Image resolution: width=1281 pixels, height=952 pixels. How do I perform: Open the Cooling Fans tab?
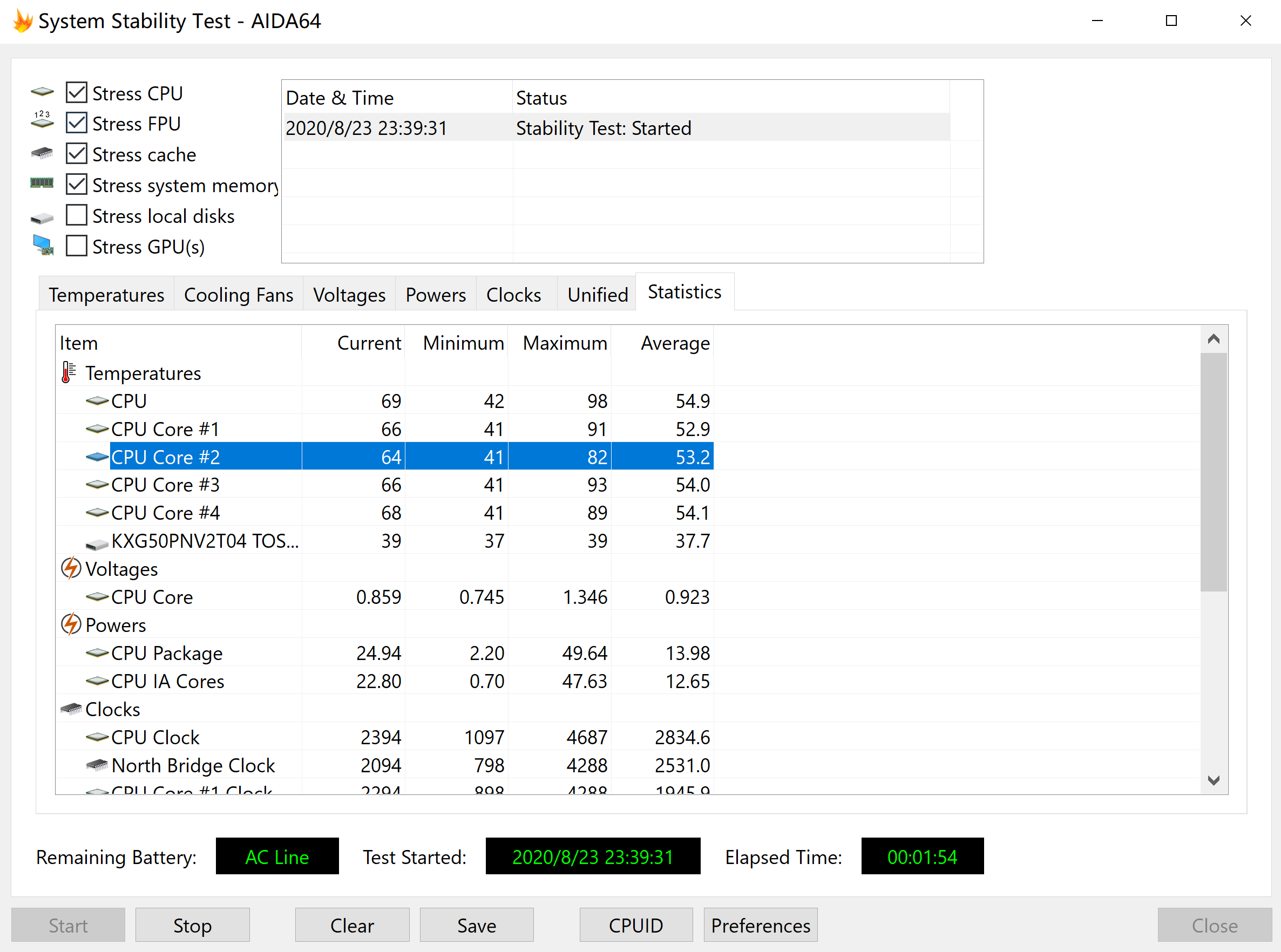pos(239,295)
